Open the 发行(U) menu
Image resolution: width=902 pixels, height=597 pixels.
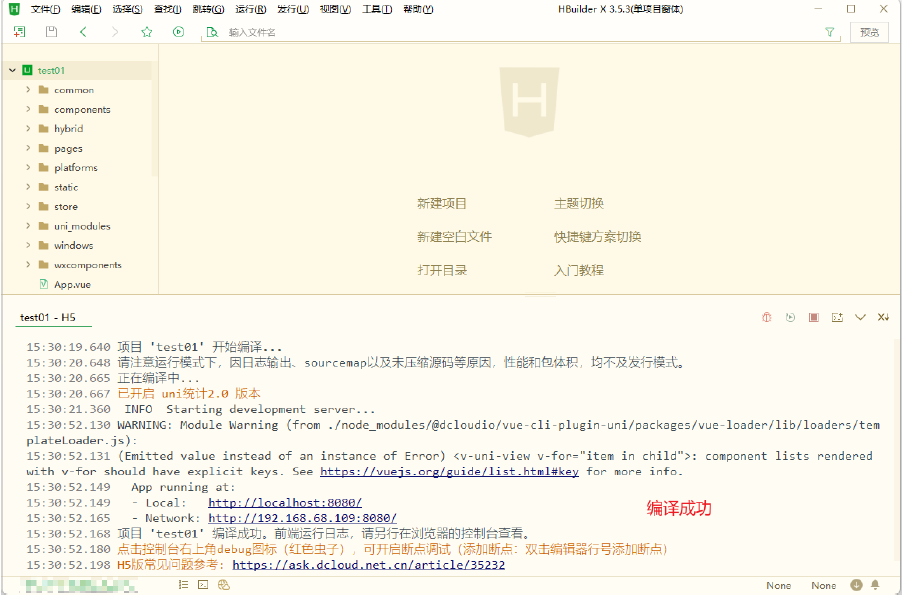coord(293,9)
